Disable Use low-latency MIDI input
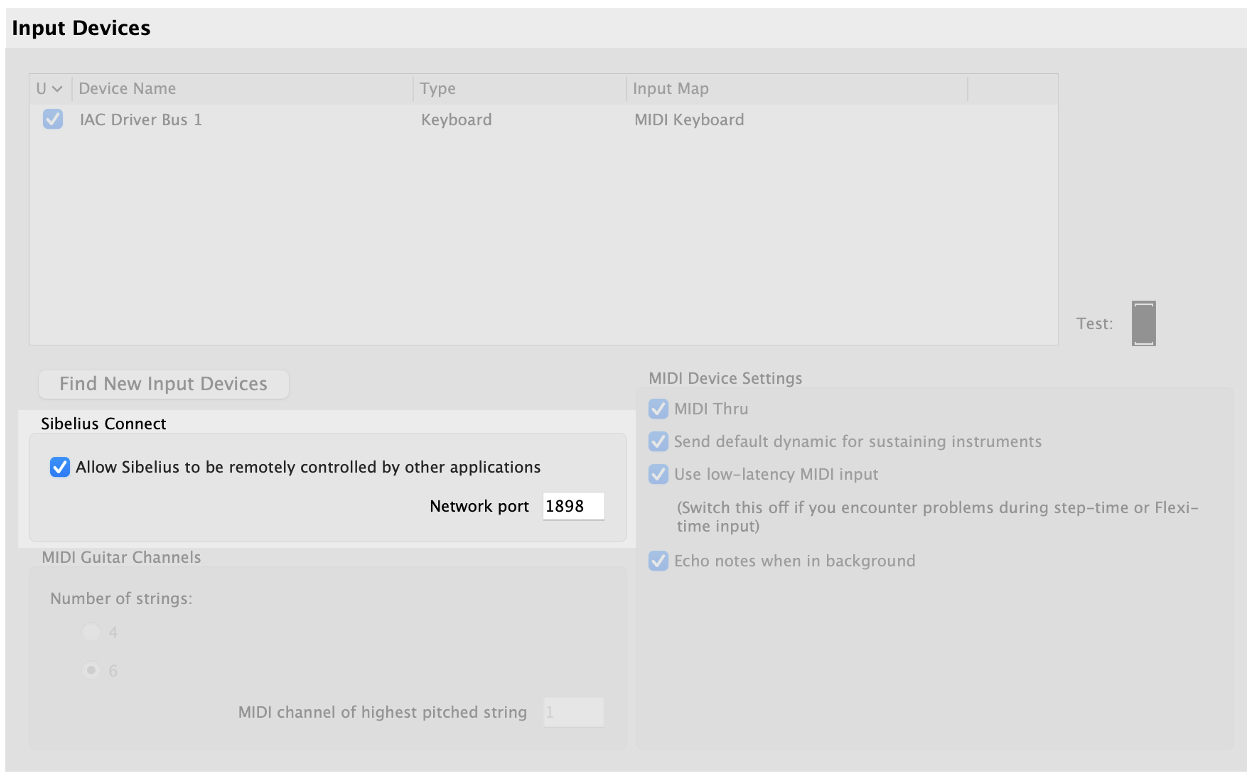 pos(658,474)
